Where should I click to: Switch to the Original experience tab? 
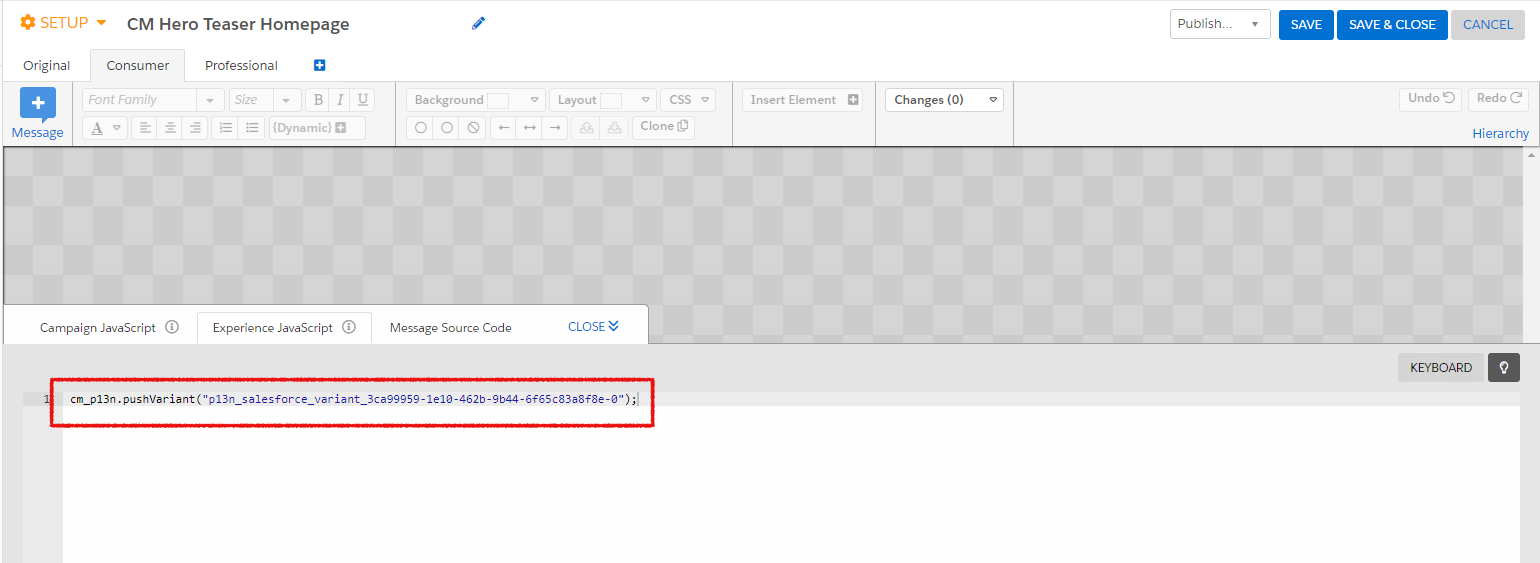[x=47, y=65]
